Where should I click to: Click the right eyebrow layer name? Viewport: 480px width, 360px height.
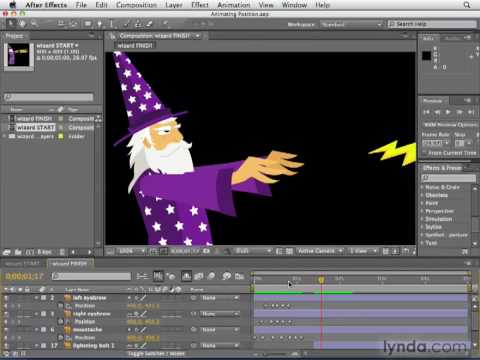[x=91, y=314]
